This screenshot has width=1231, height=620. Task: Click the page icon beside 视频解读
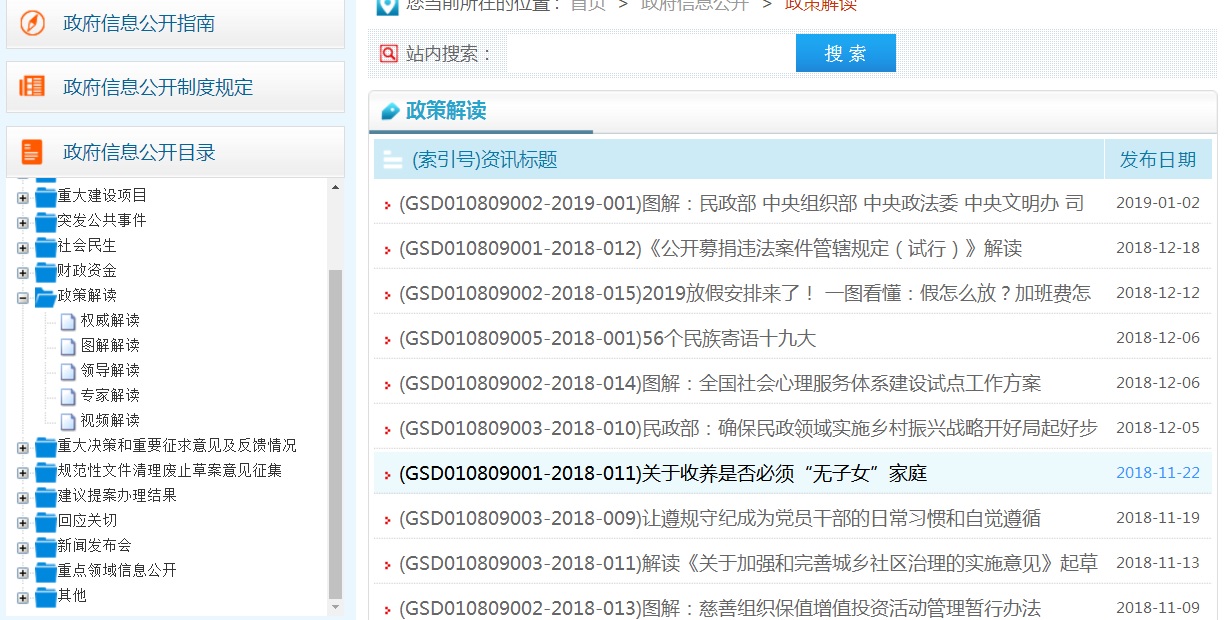[68, 421]
